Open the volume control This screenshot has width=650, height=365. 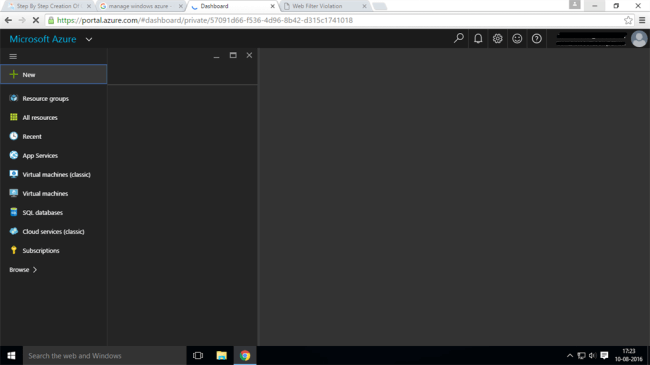pyautogui.click(x=592, y=355)
